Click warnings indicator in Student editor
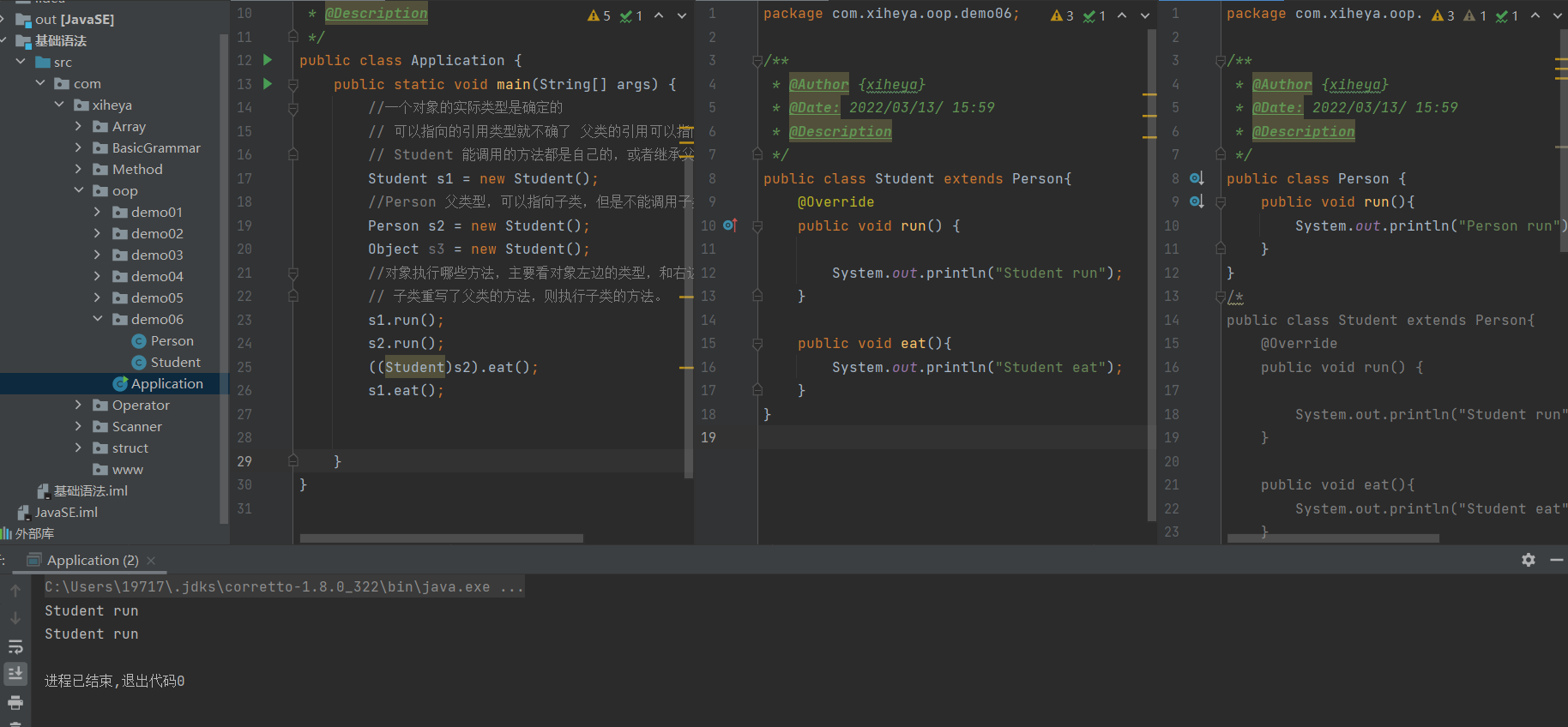1568x727 pixels. pos(1062,15)
